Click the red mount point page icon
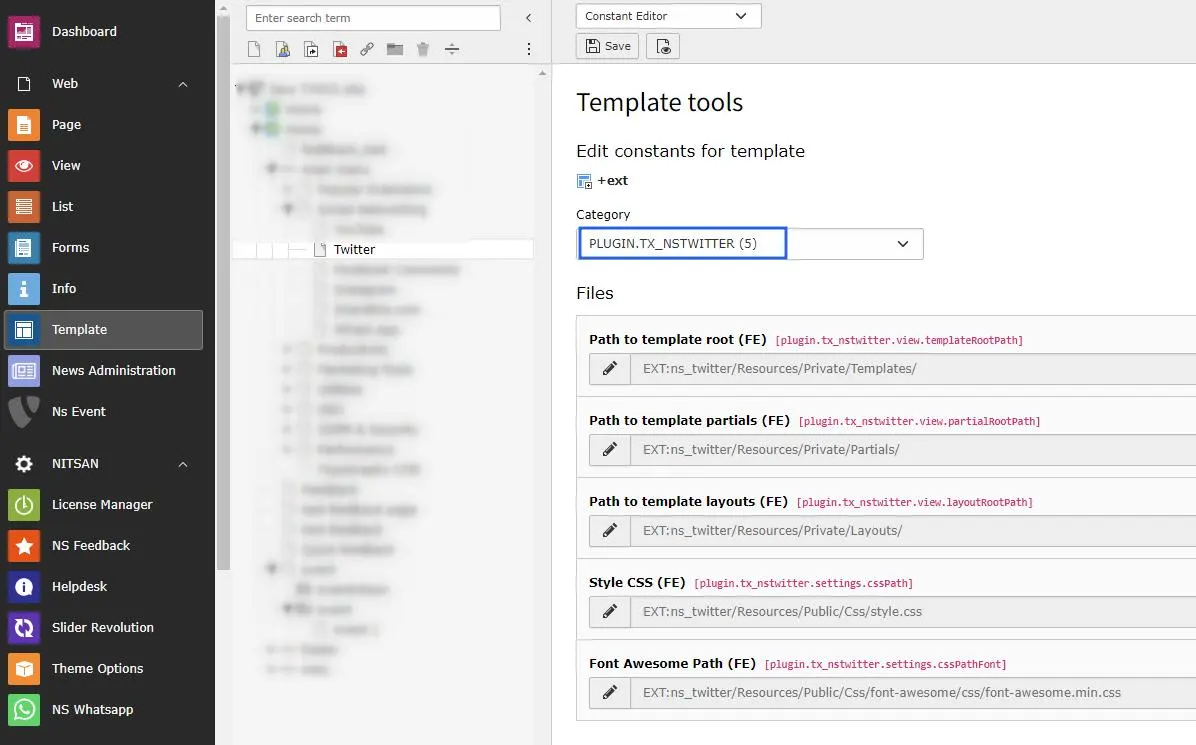Image resolution: width=1196 pixels, height=745 pixels. coord(340,50)
